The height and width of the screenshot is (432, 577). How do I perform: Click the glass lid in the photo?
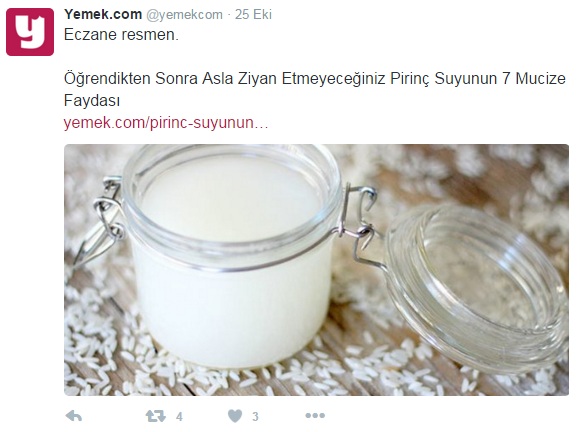click(x=477, y=285)
